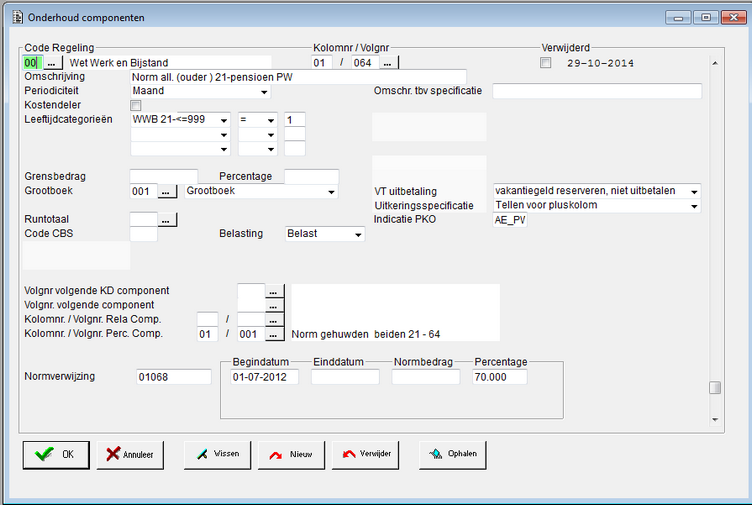Focus the Code Regeling input field
The image size is (752, 505).
pos(33,63)
